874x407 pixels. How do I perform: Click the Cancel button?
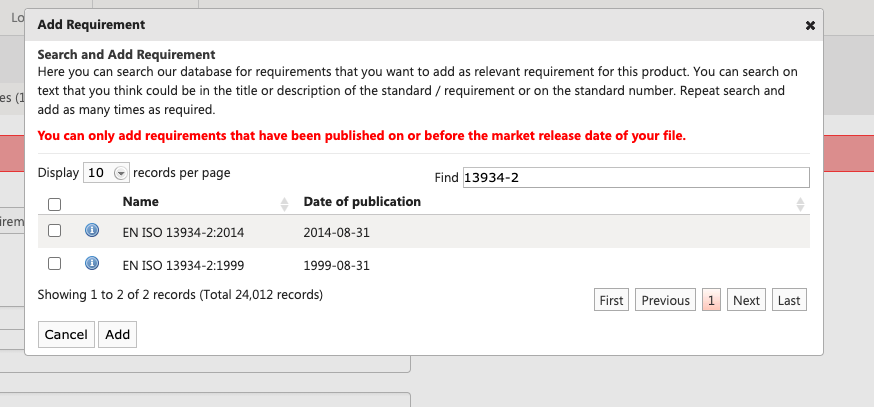coord(66,335)
